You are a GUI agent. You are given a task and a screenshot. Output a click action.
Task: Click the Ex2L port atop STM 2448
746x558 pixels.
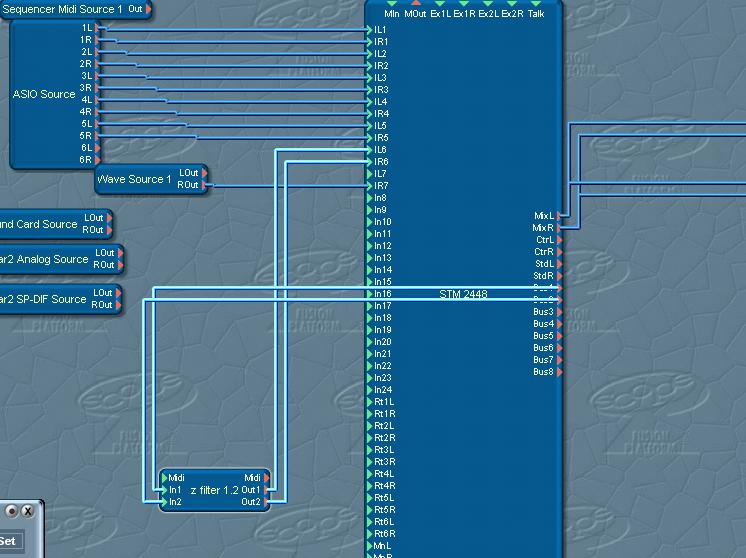coord(488,4)
